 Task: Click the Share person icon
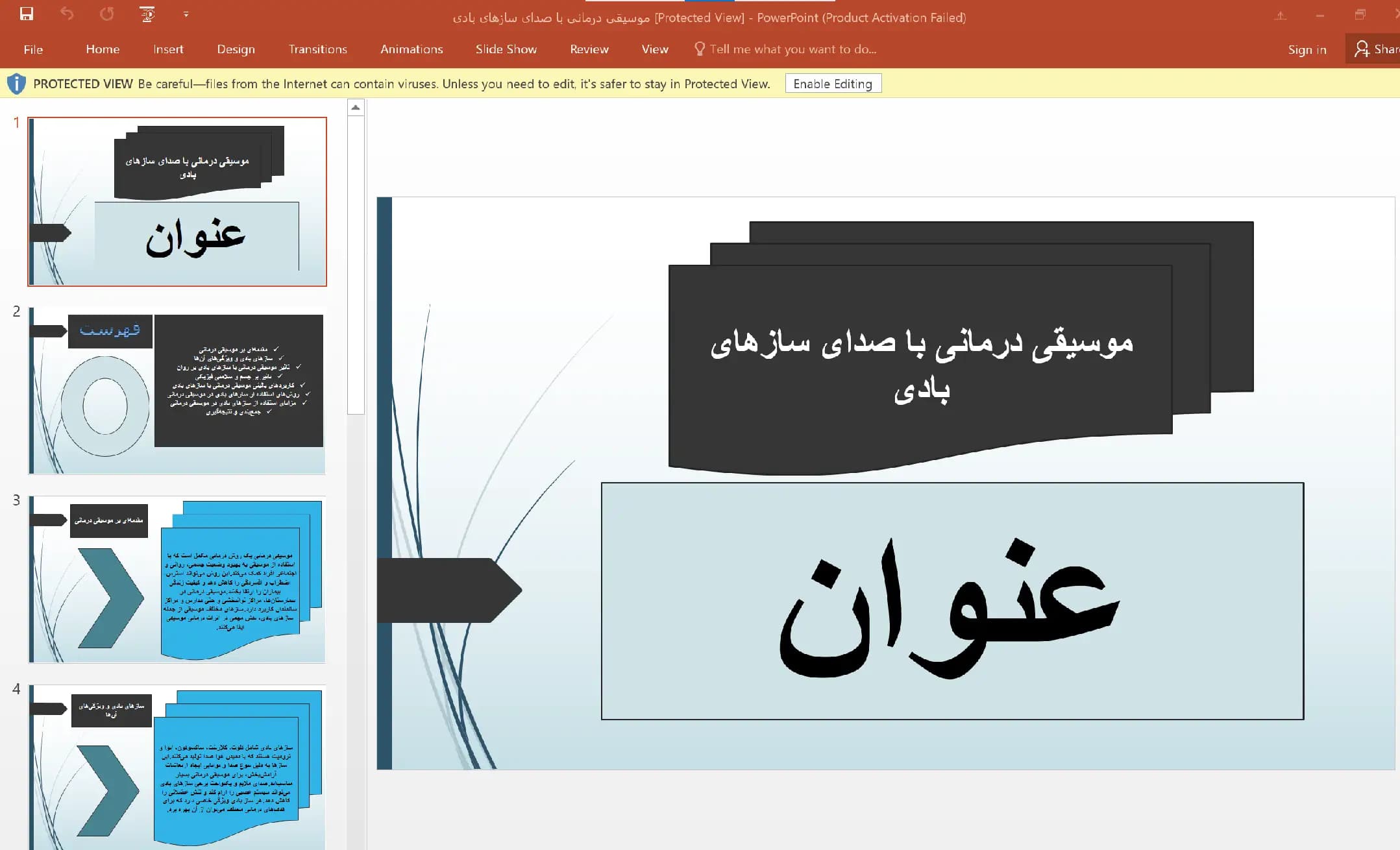pos(1362,49)
